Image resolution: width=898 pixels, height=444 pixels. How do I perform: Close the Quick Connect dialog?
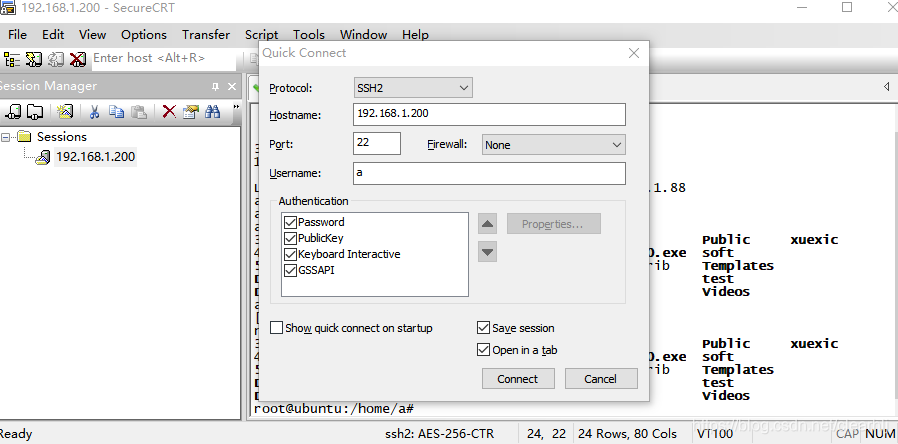tap(633, 53)
